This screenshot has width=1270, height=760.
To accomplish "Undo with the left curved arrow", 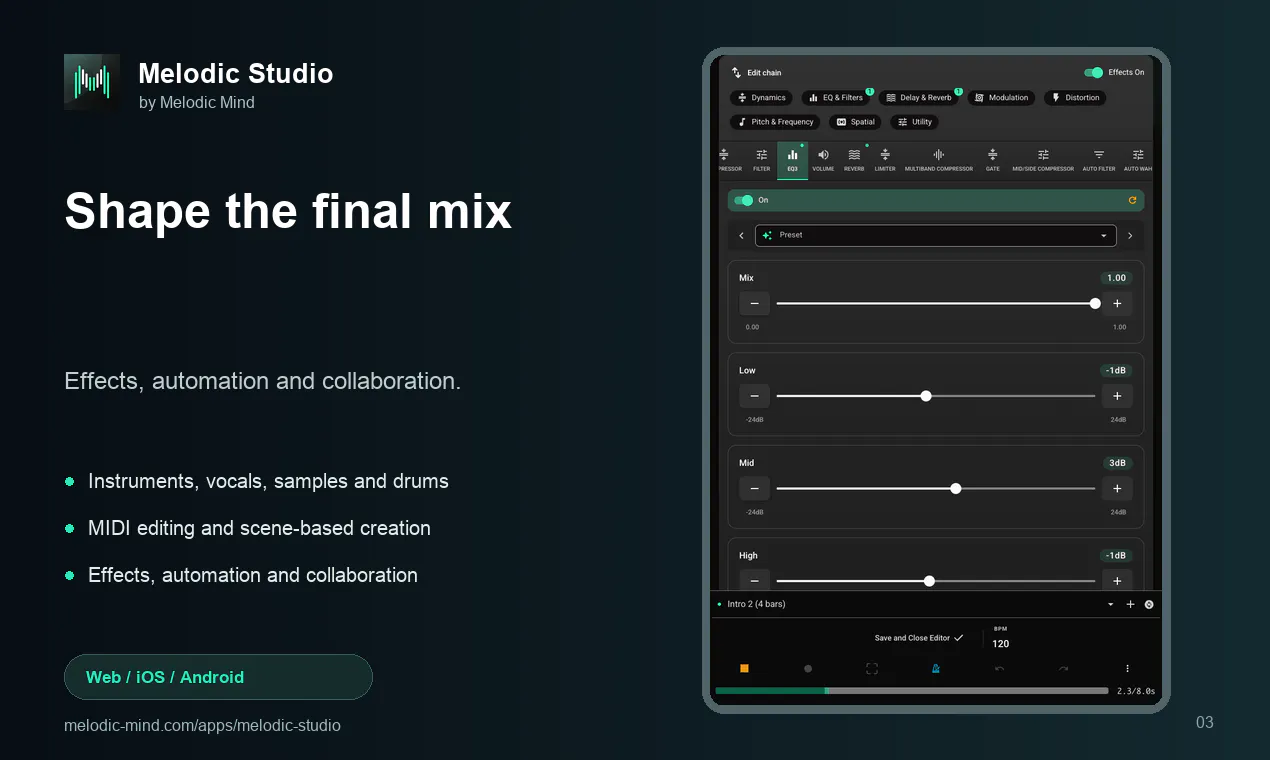I will [999, 669].
